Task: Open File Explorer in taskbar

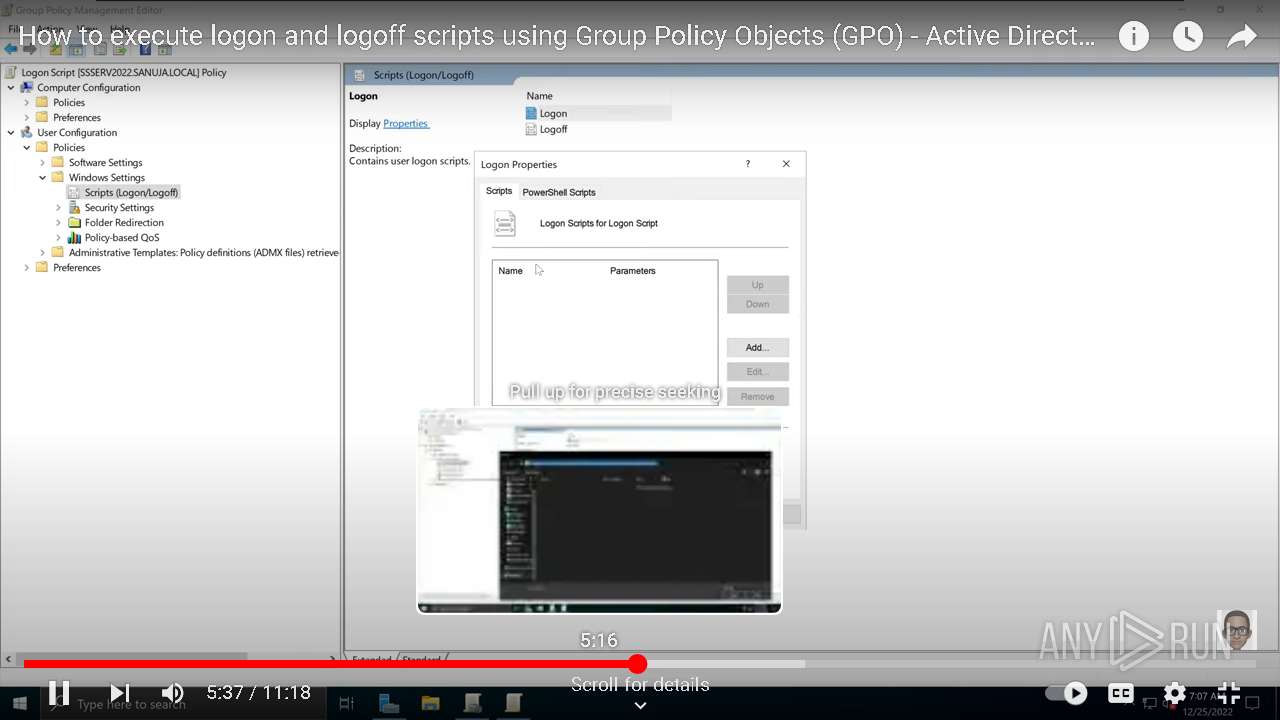Action: [x=431, y=704]
